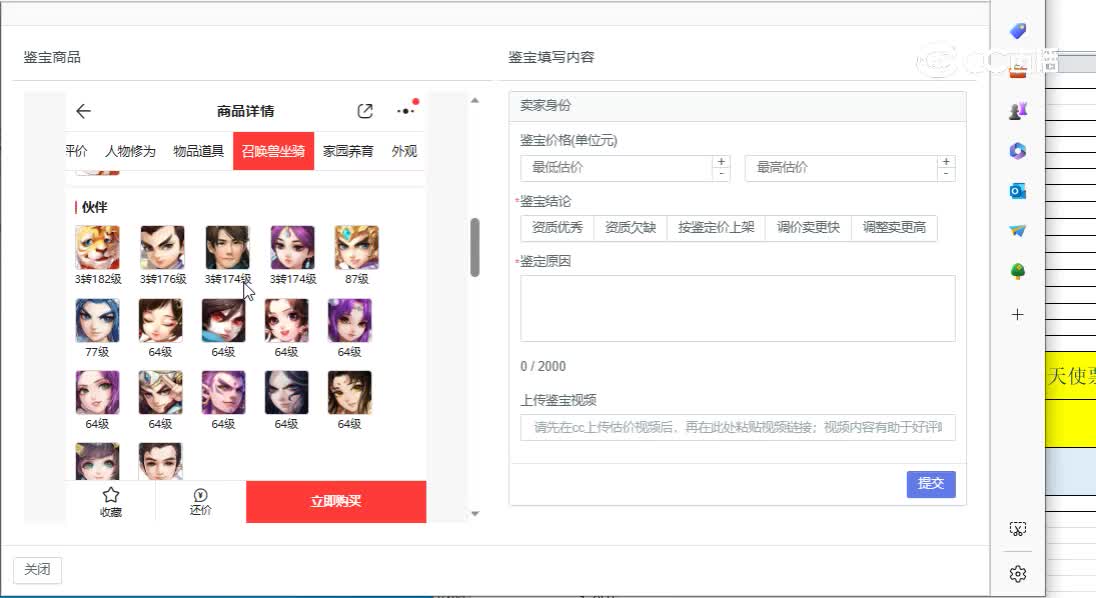Click the scroll up arrow of product panel

pyautogui.click(x=475, y=101)
